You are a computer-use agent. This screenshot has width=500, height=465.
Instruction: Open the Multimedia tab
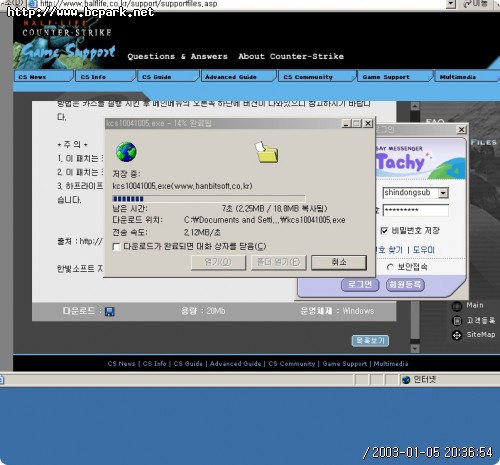pos(467,76)
